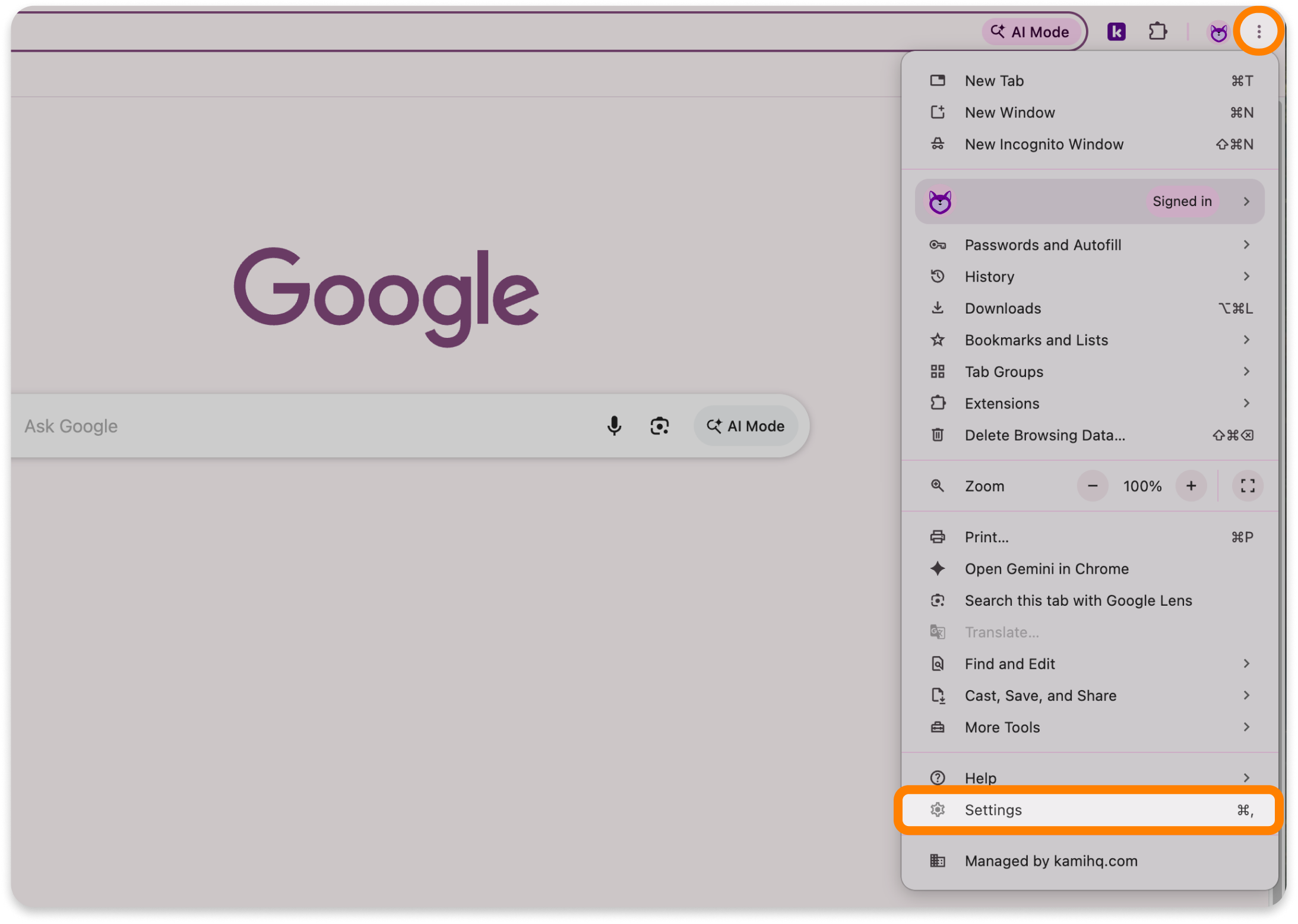This screenshot has width=1298, height=924.
Task: Open Passwords and Autofill submenu
Action: click(1090, 245)
